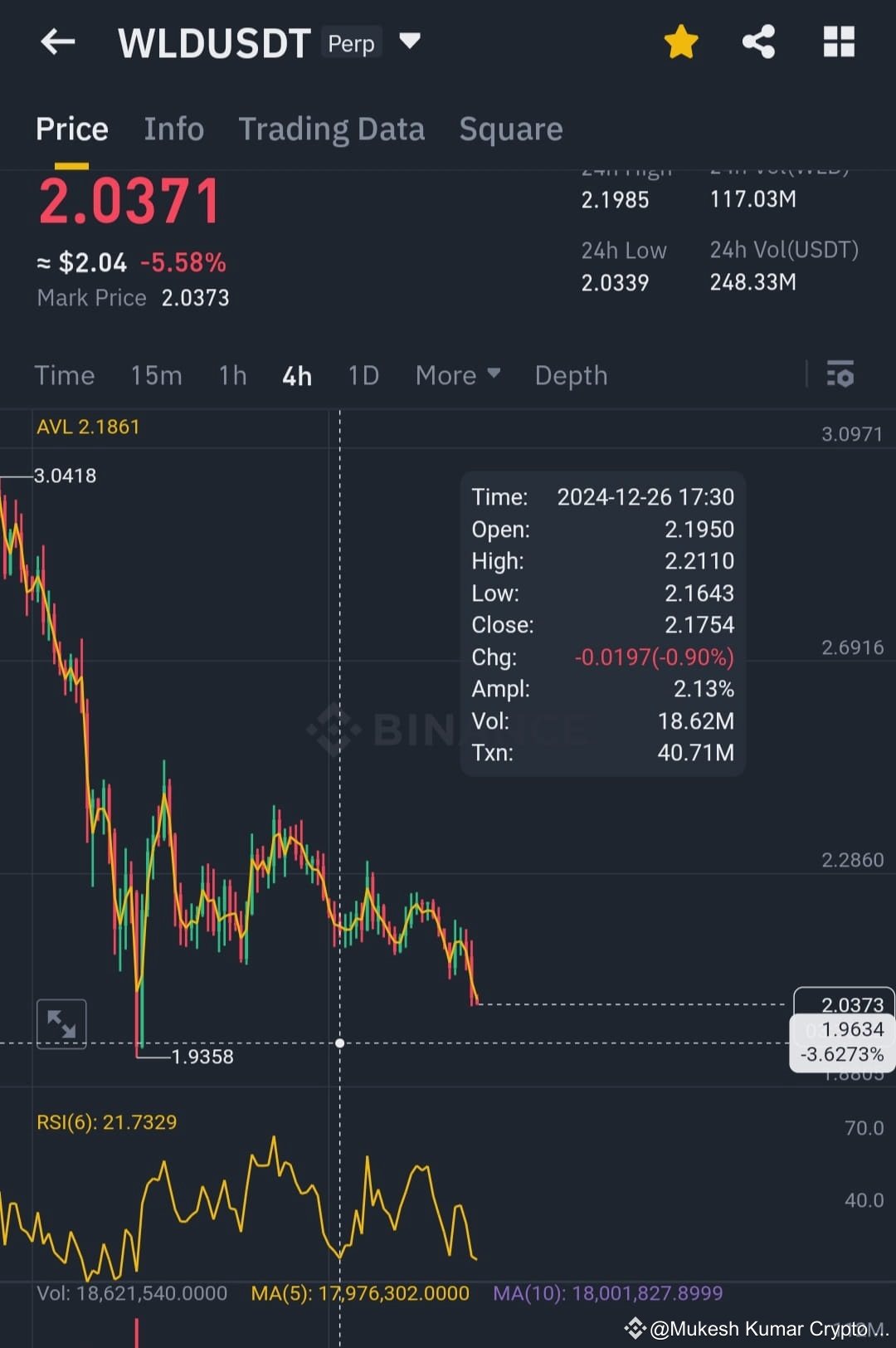Image resolution: width=896 pixels, height=1348 pixels.
Task: Select the 1h timeframe
Action: [232, 375]
